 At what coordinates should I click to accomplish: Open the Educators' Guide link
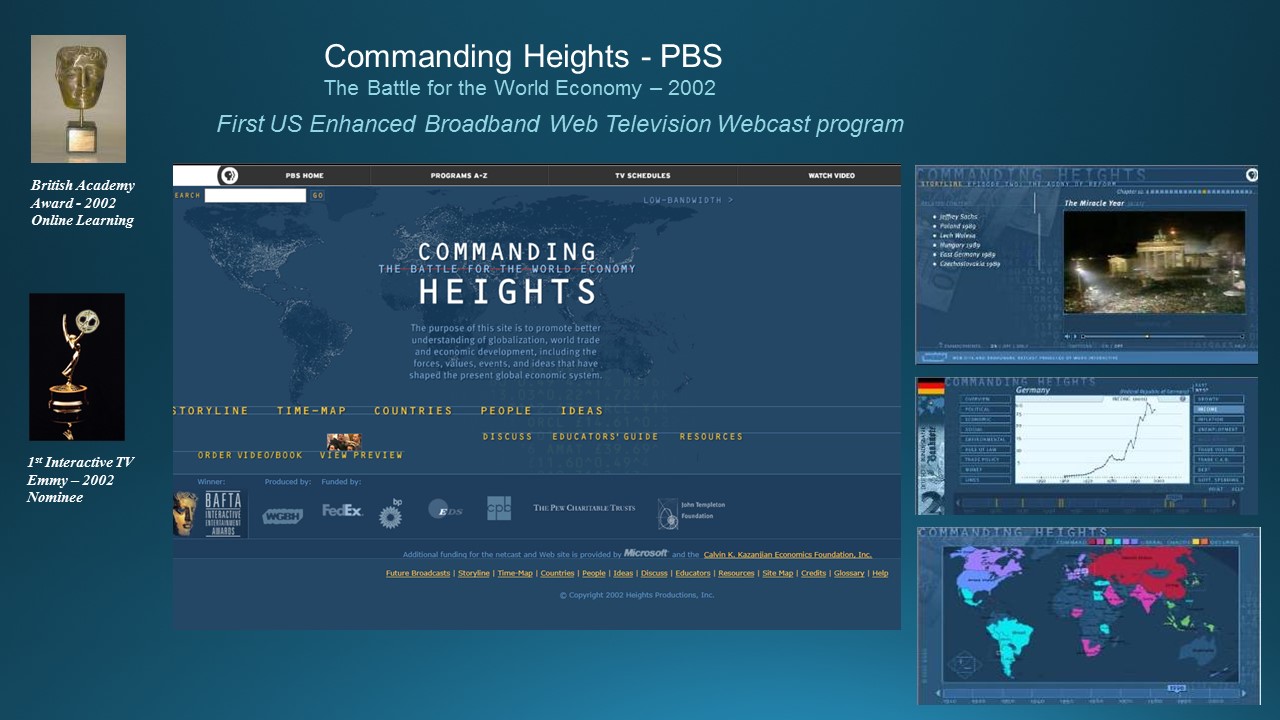(x=605, y=437)
